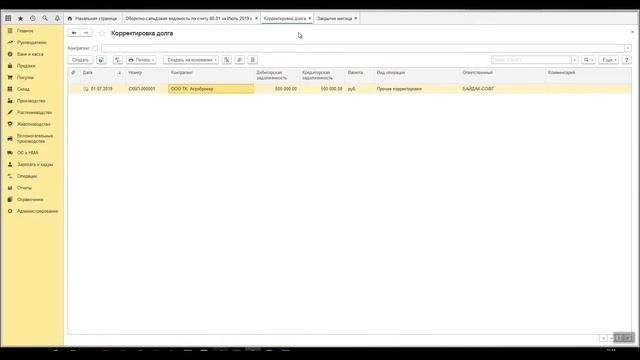Open the Справочники section
This screenshot has height=360, width=640.
coord(30,200)
